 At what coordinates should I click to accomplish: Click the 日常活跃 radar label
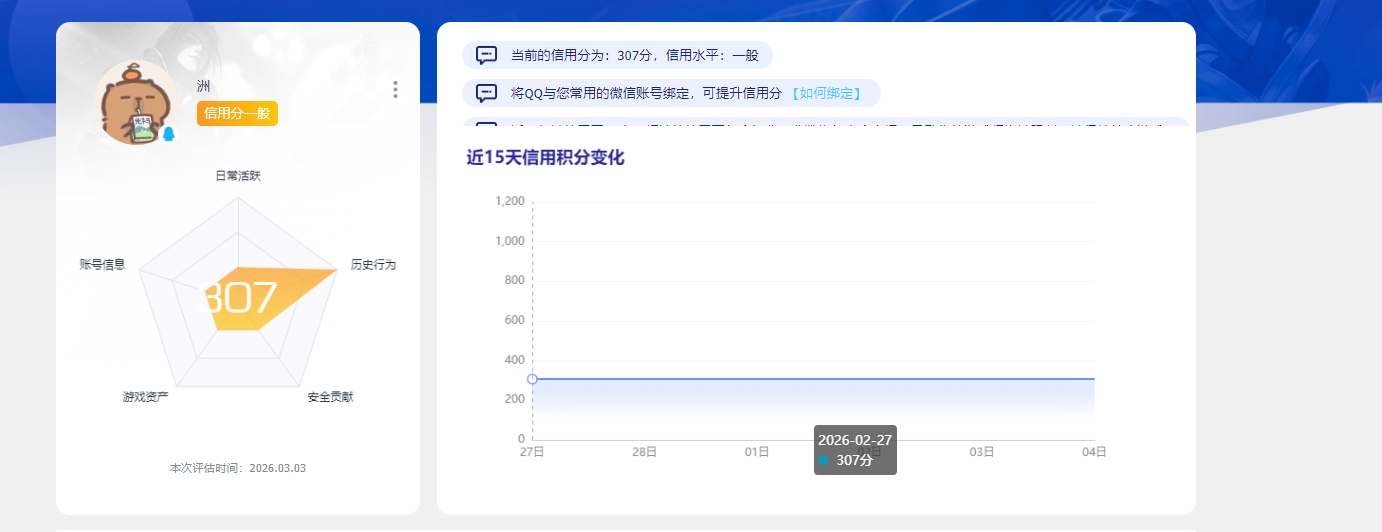click(238, 176)
